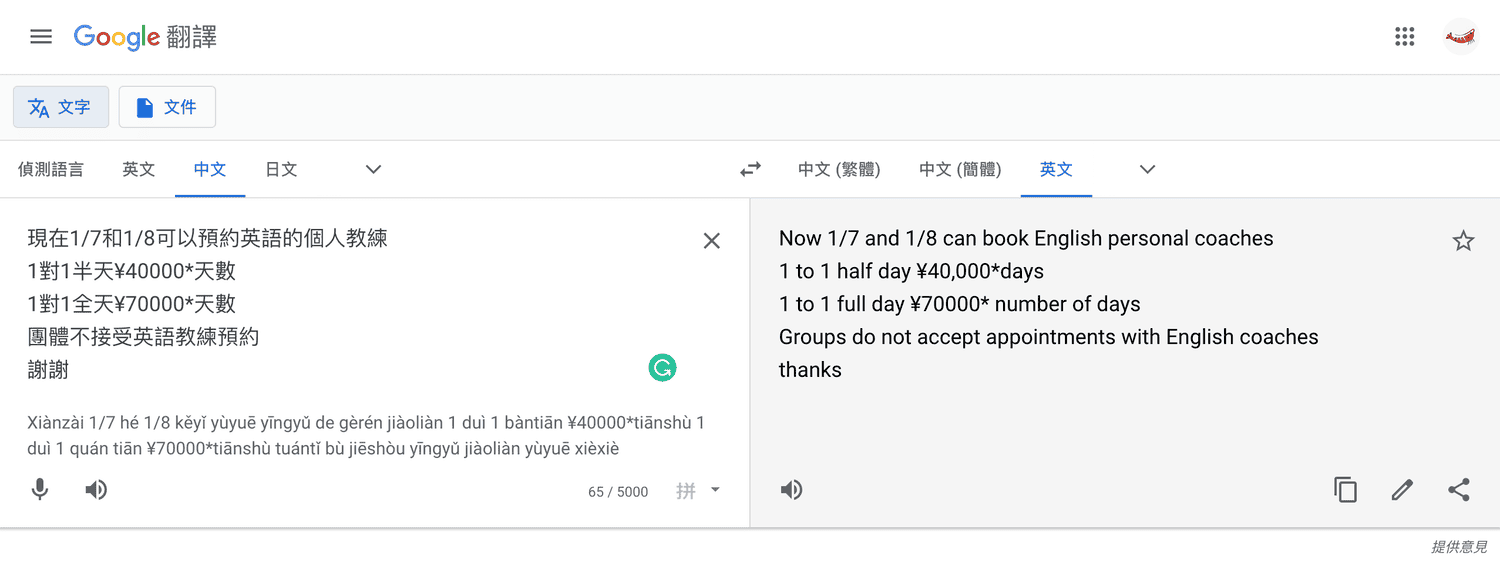Expand the source languages list

click(x=373, y=169)
